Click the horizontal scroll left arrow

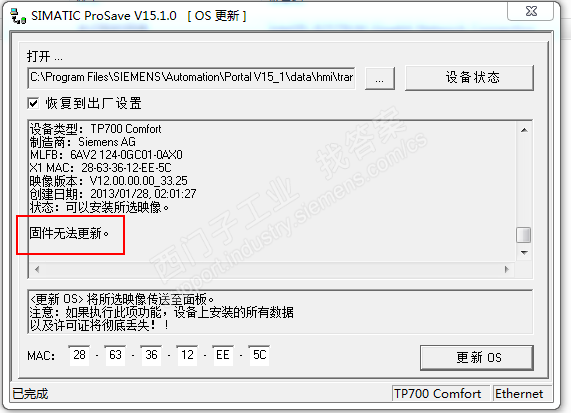(x=37, y=270)
